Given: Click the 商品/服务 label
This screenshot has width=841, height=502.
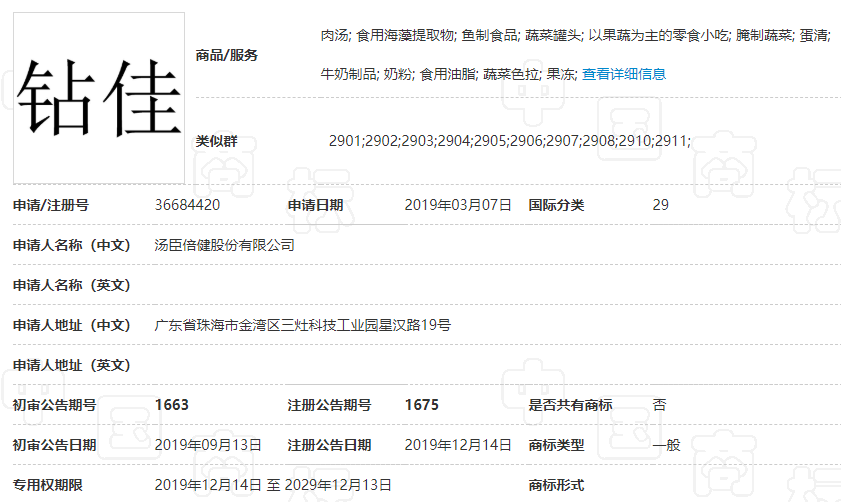Looking at the screenshot, I should click(227, 55).
